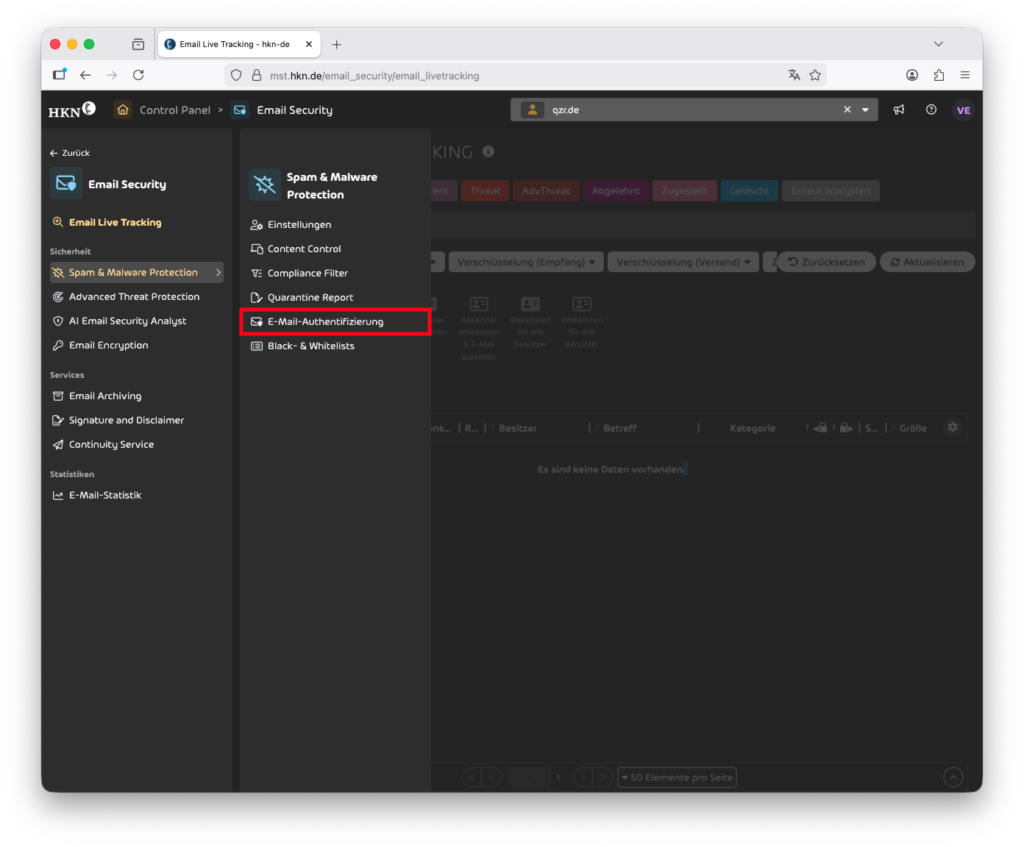This screenshot has height=847, width=1024.
Task: Open Verschlüsselung (Empfang) filter dropdown
Action: pos(525,262)
